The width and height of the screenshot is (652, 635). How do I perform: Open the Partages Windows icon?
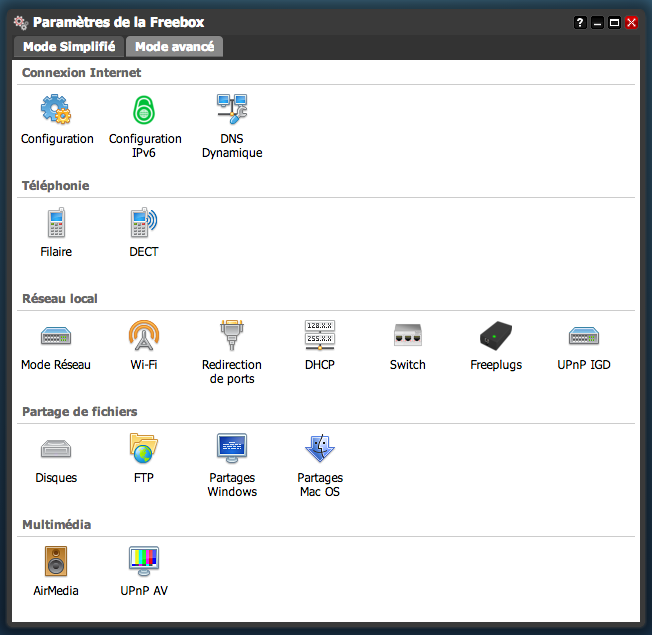click(x=232, y=448)
